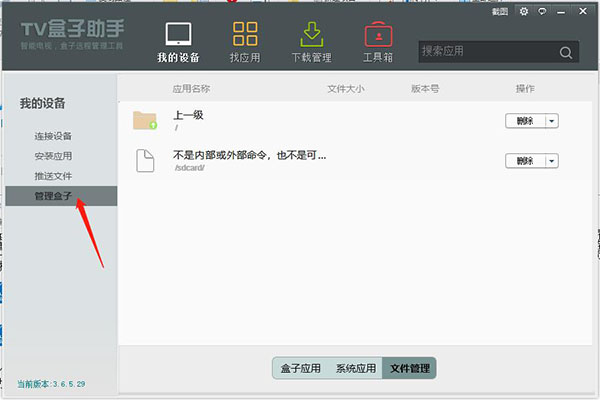Click the 搜索应用 search input field
Screen dimensions: 600x400
pyautogui.click(x=485, y=51)
